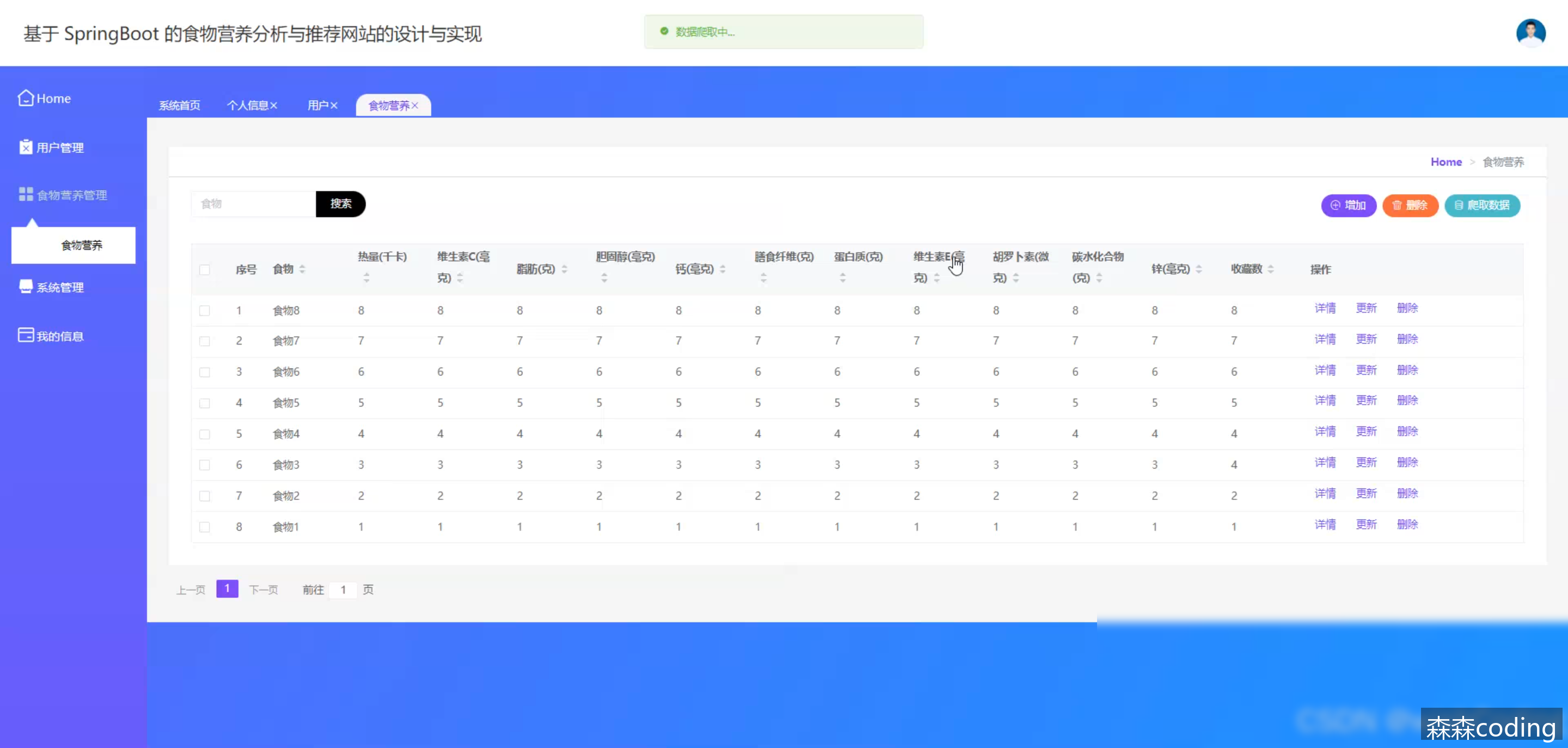
Task: Sort by 收藏数 column sort arrows
Action: click(x=1271, y=269)
